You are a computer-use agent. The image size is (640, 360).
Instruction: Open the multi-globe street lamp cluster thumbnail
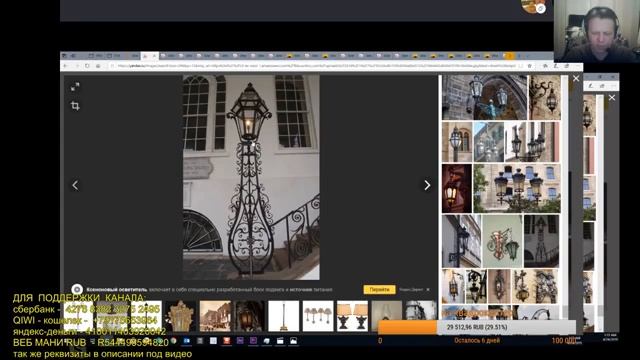point(517,189)
